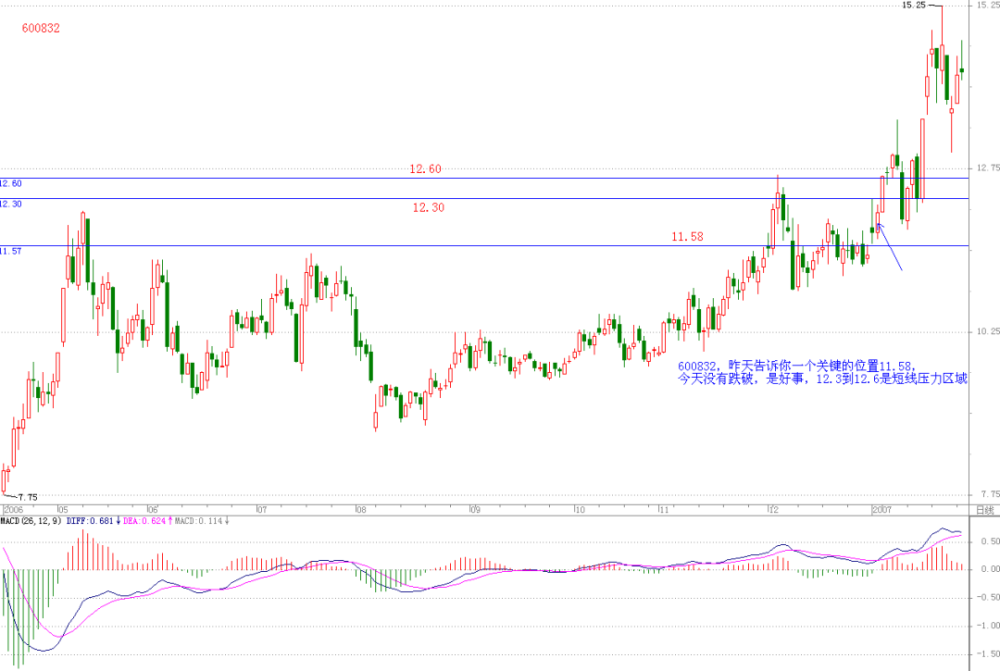The image size is (1000, 671).
Task: Select the red stock code 600832 label
Action: pos(41,28)
